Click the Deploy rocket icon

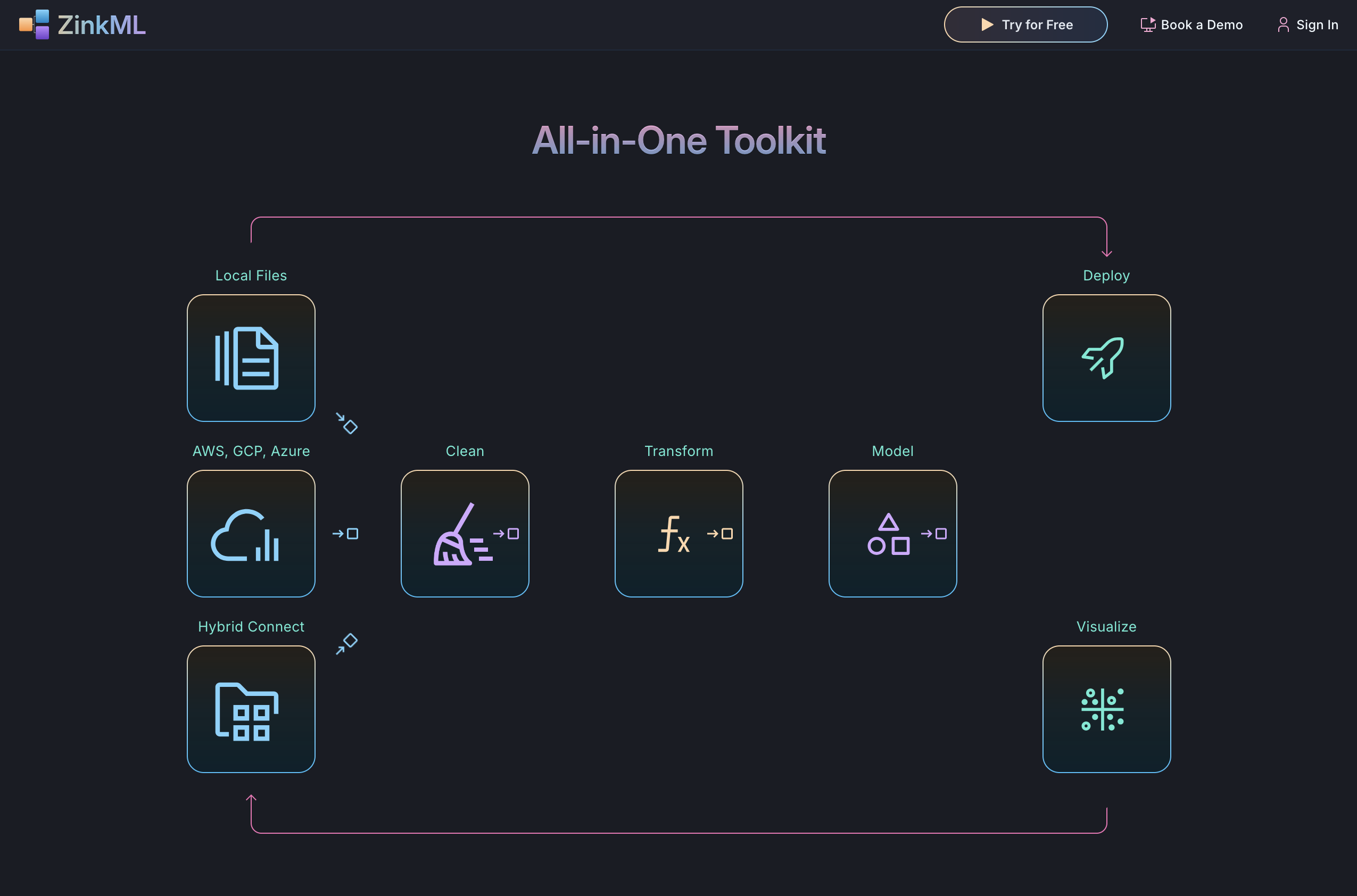tap(1103, 358)
